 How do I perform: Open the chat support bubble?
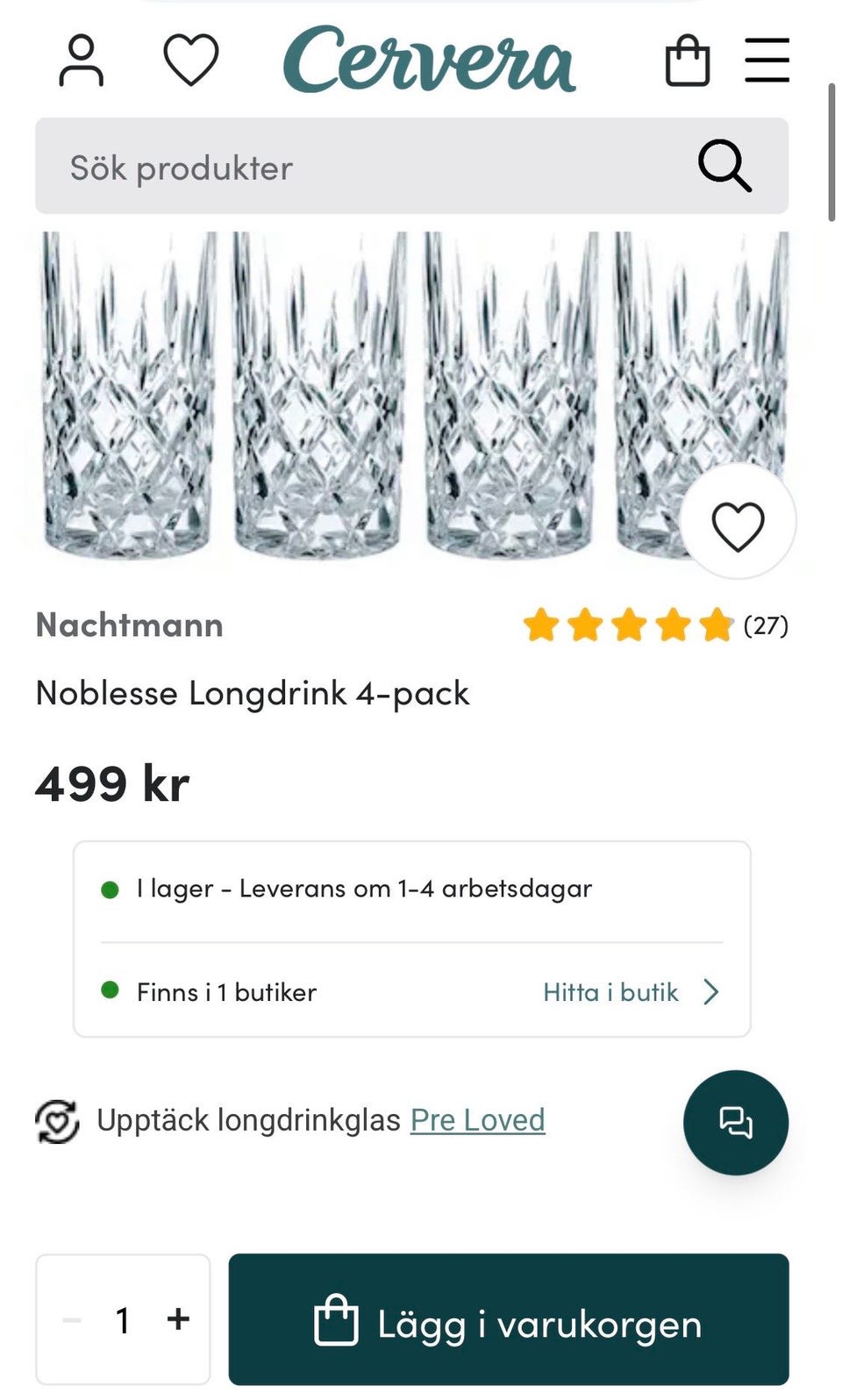pos(736,1122)
